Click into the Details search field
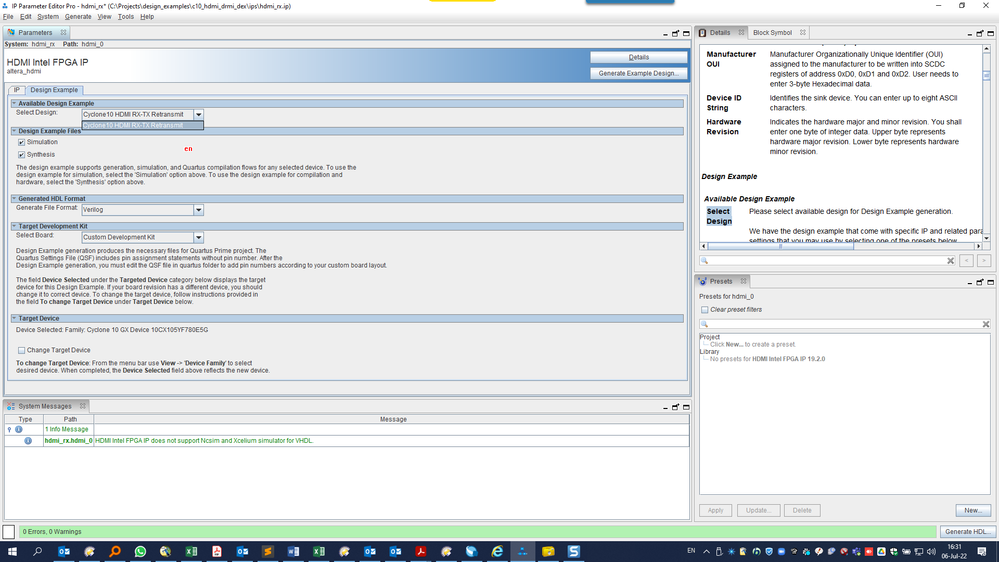Viewport: 999px width, 562px height. coord(826,261)
